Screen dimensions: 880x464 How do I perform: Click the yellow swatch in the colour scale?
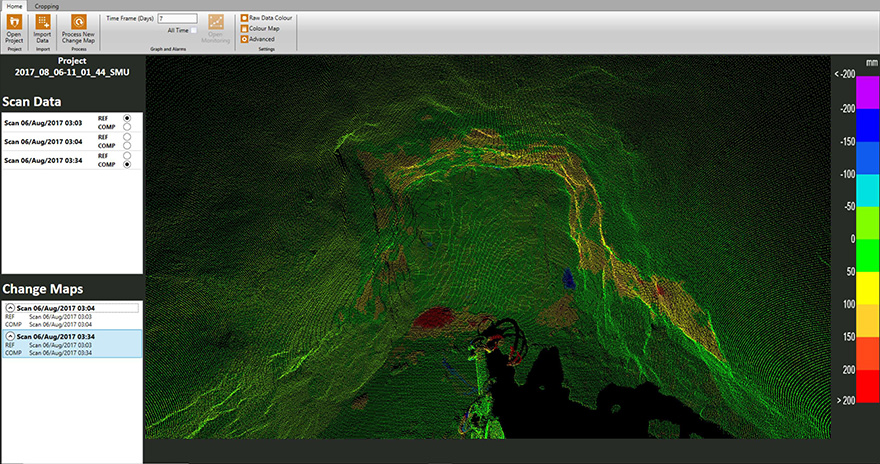868,288
